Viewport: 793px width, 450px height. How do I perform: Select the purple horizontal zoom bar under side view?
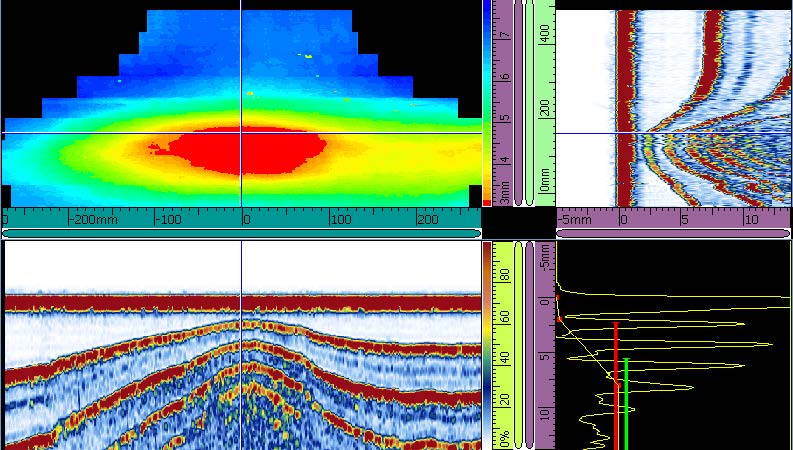(673, 233)
